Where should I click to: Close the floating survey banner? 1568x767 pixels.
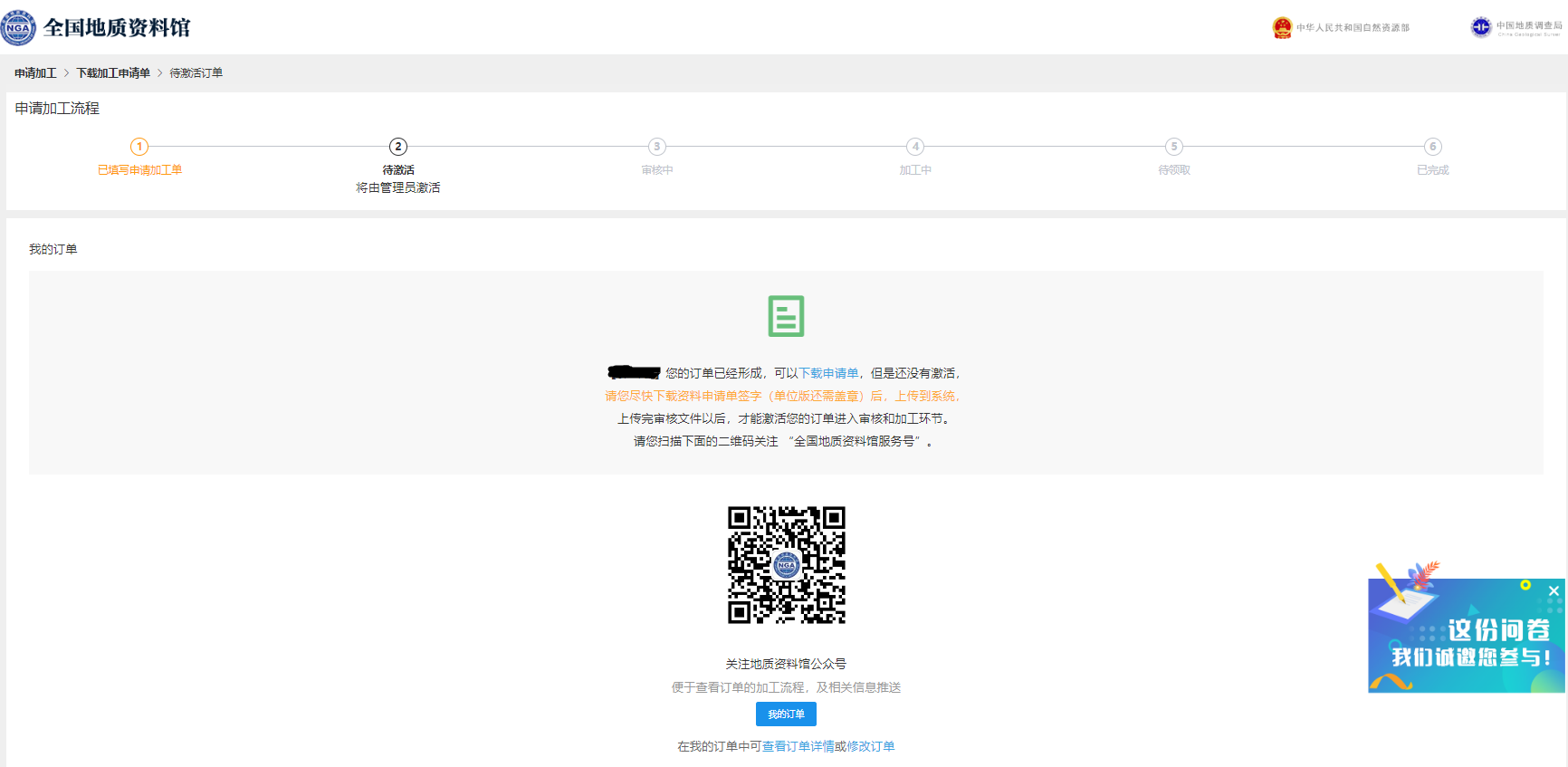click(x=1554, y=590)
